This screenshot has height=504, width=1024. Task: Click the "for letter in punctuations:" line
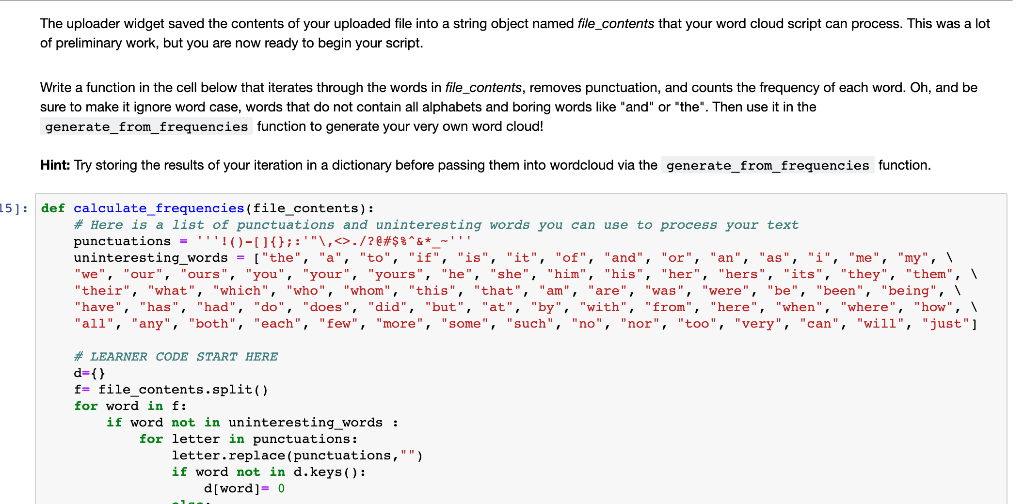click(248, 439)
